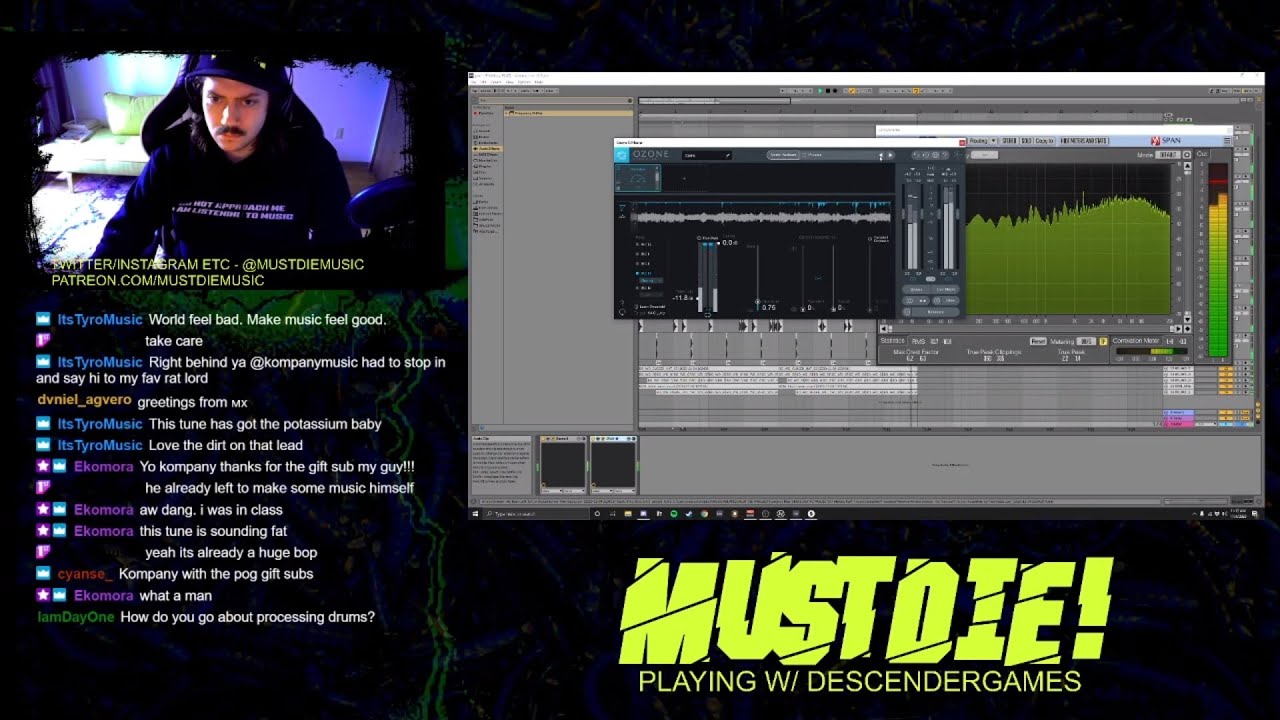Open the Drums category in Ableton's browser
This screenshot has height=720, width=1280.
pyautogui.click(x=484, y=137)
